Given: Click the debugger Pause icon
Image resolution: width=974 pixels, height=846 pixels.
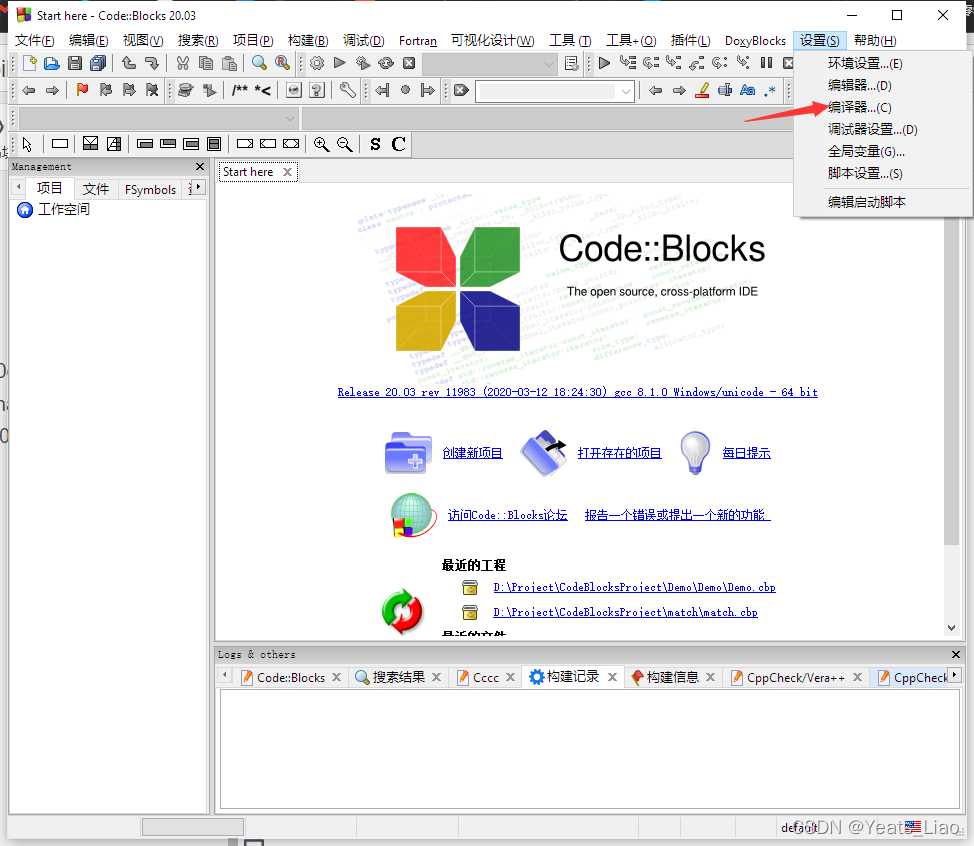Looking at the screenshot, I should [x=764, y=63].
